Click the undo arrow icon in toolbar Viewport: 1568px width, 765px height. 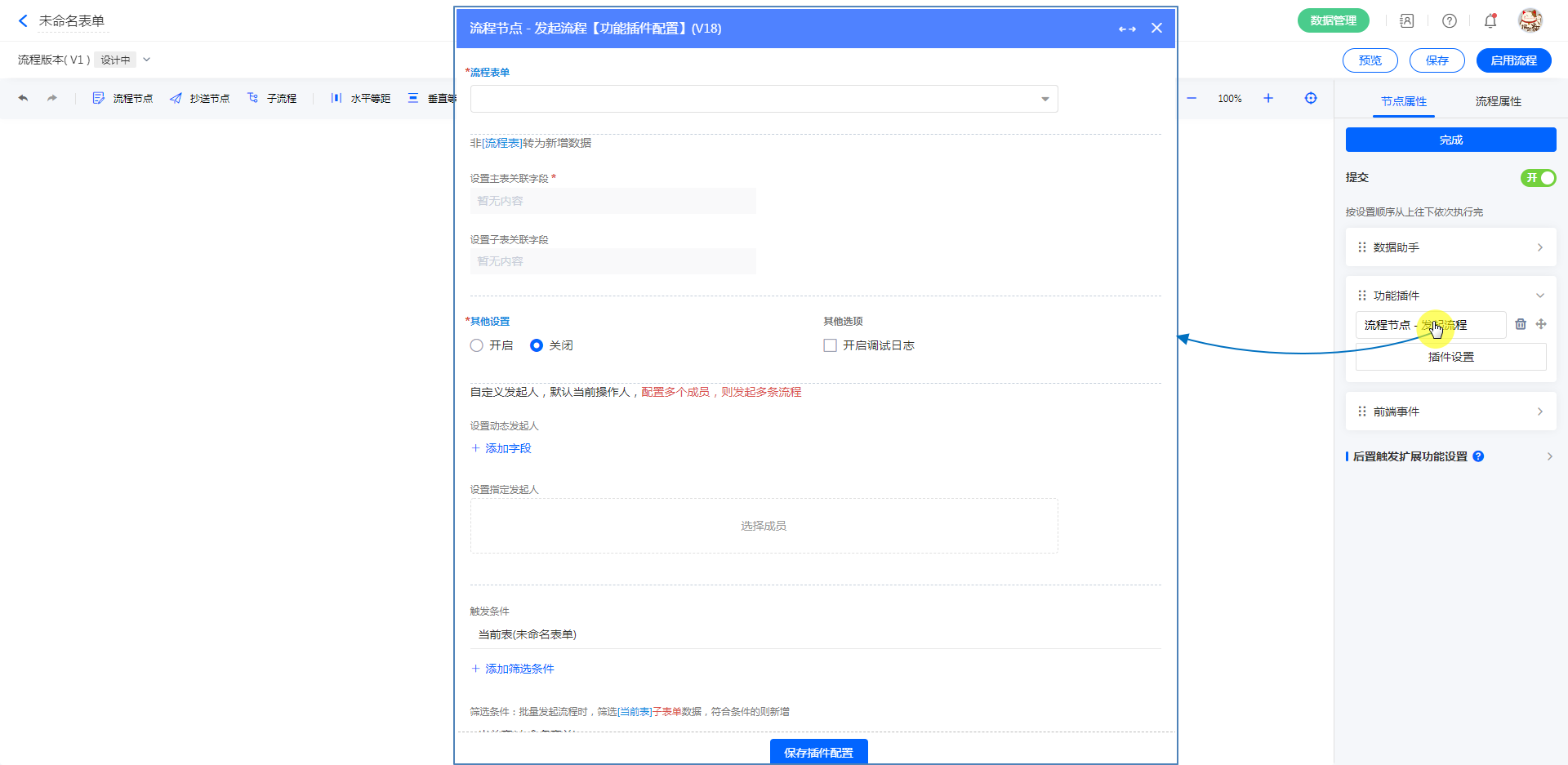[x=23, y=98]
